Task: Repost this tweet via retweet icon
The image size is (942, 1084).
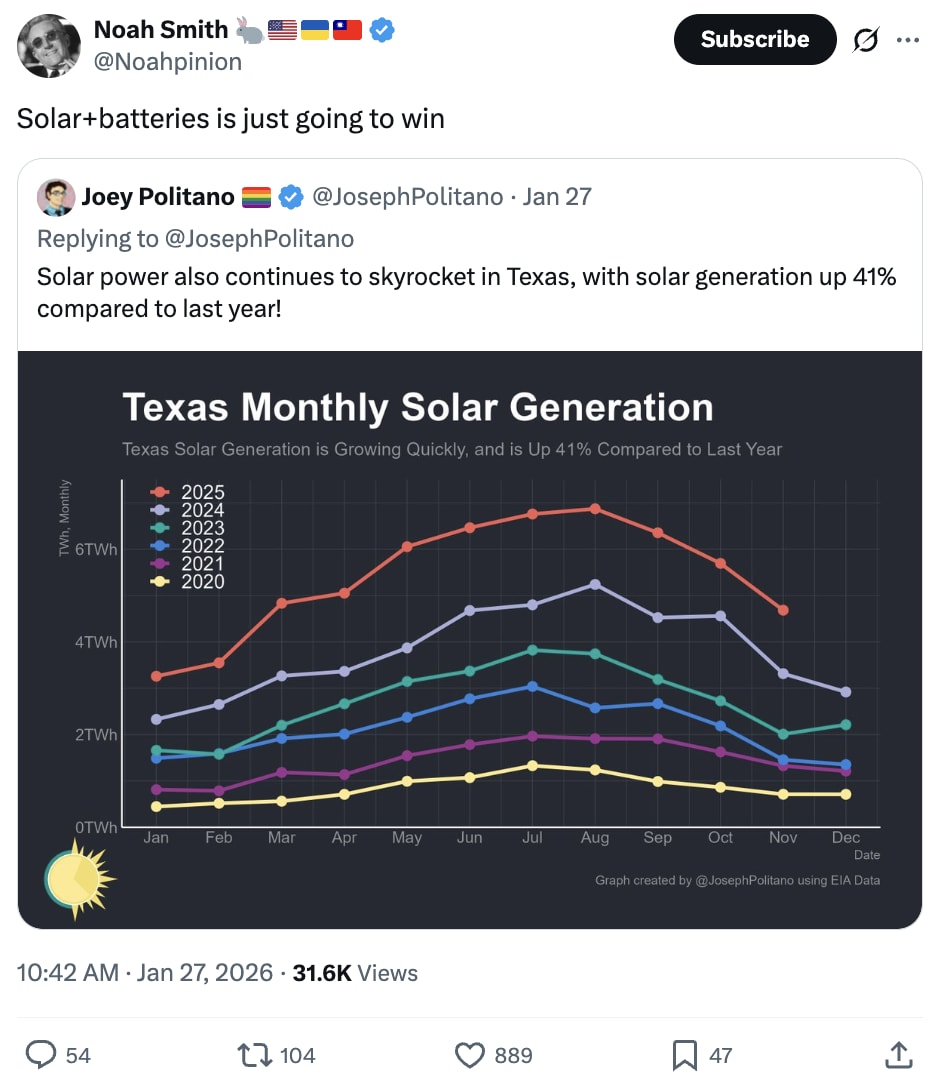Action: [x=255, y=1055]
